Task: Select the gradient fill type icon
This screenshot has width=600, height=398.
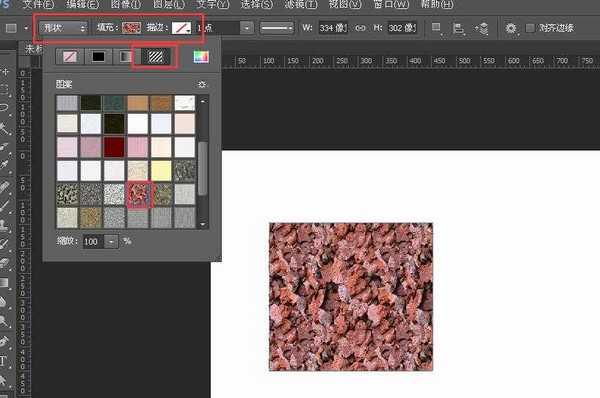Action: click(125, 57)
